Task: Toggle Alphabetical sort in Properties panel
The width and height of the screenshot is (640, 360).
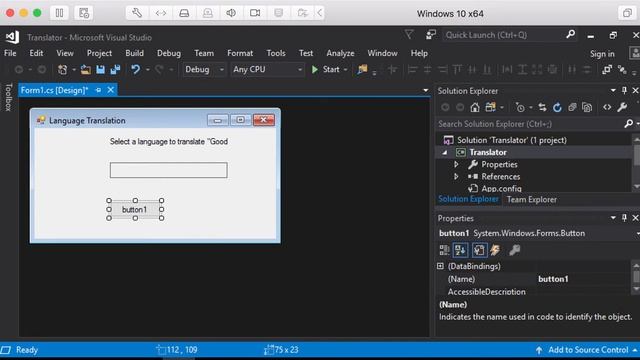Action: 460,250
